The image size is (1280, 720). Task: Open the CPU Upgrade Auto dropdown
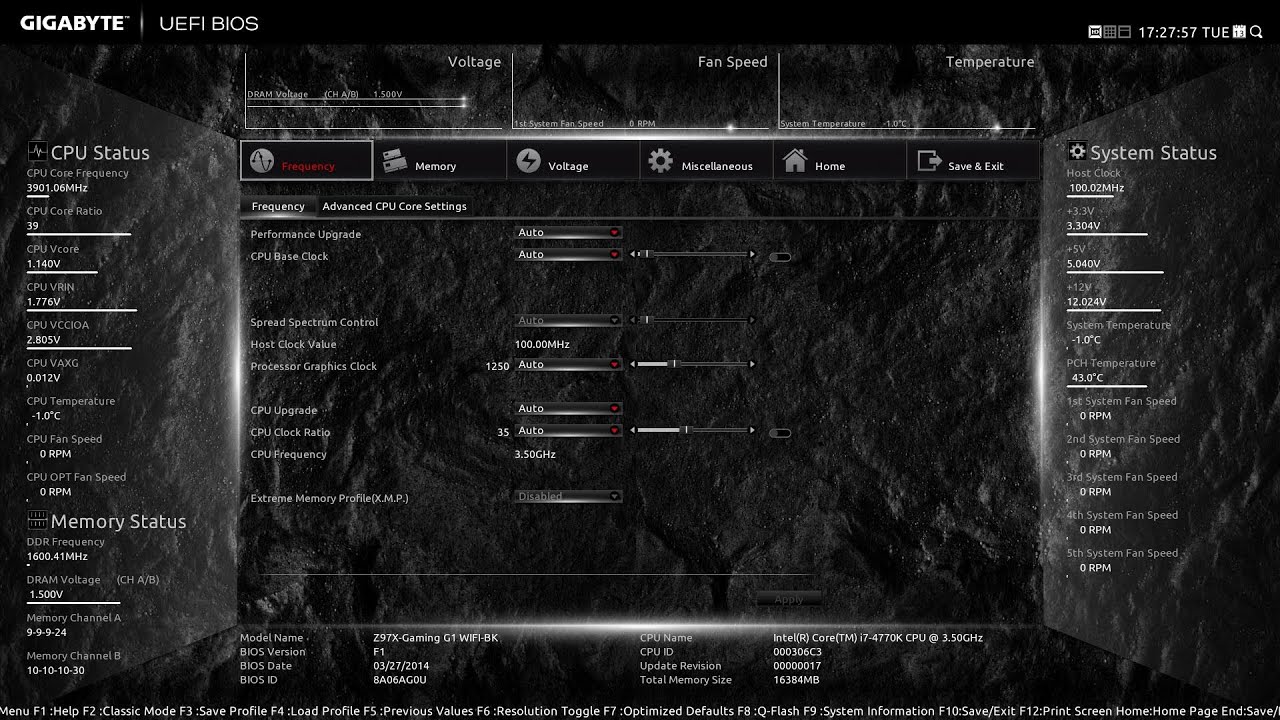[568, 408]
